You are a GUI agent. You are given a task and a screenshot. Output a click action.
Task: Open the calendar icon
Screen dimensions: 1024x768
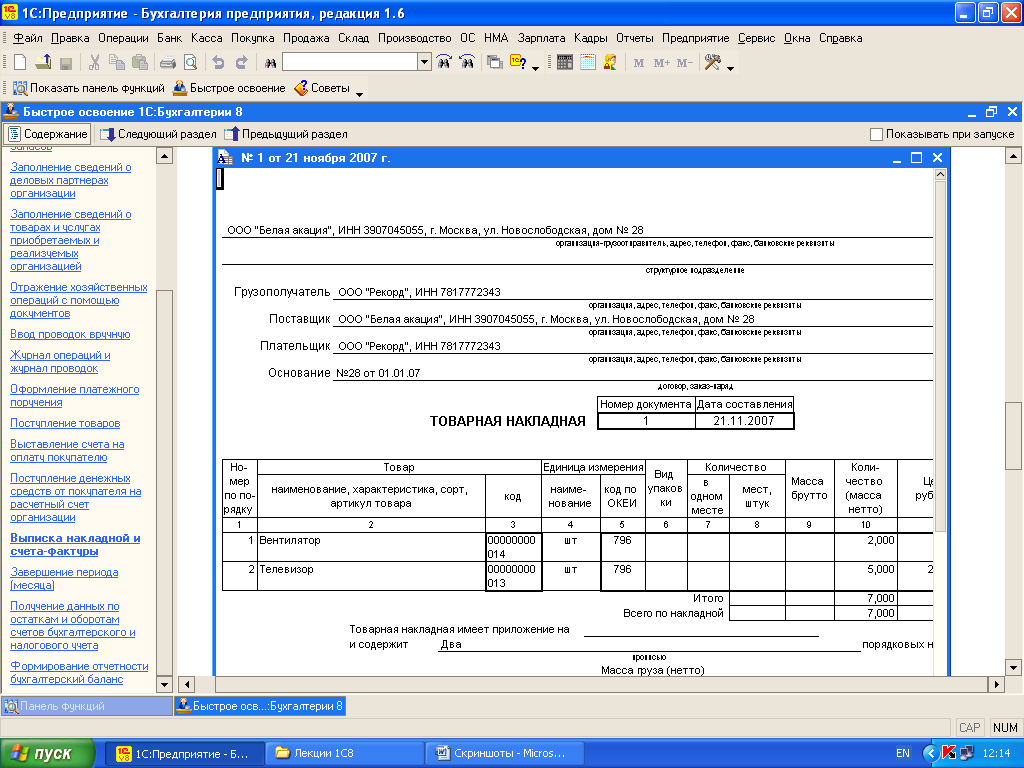coord(588,62)
